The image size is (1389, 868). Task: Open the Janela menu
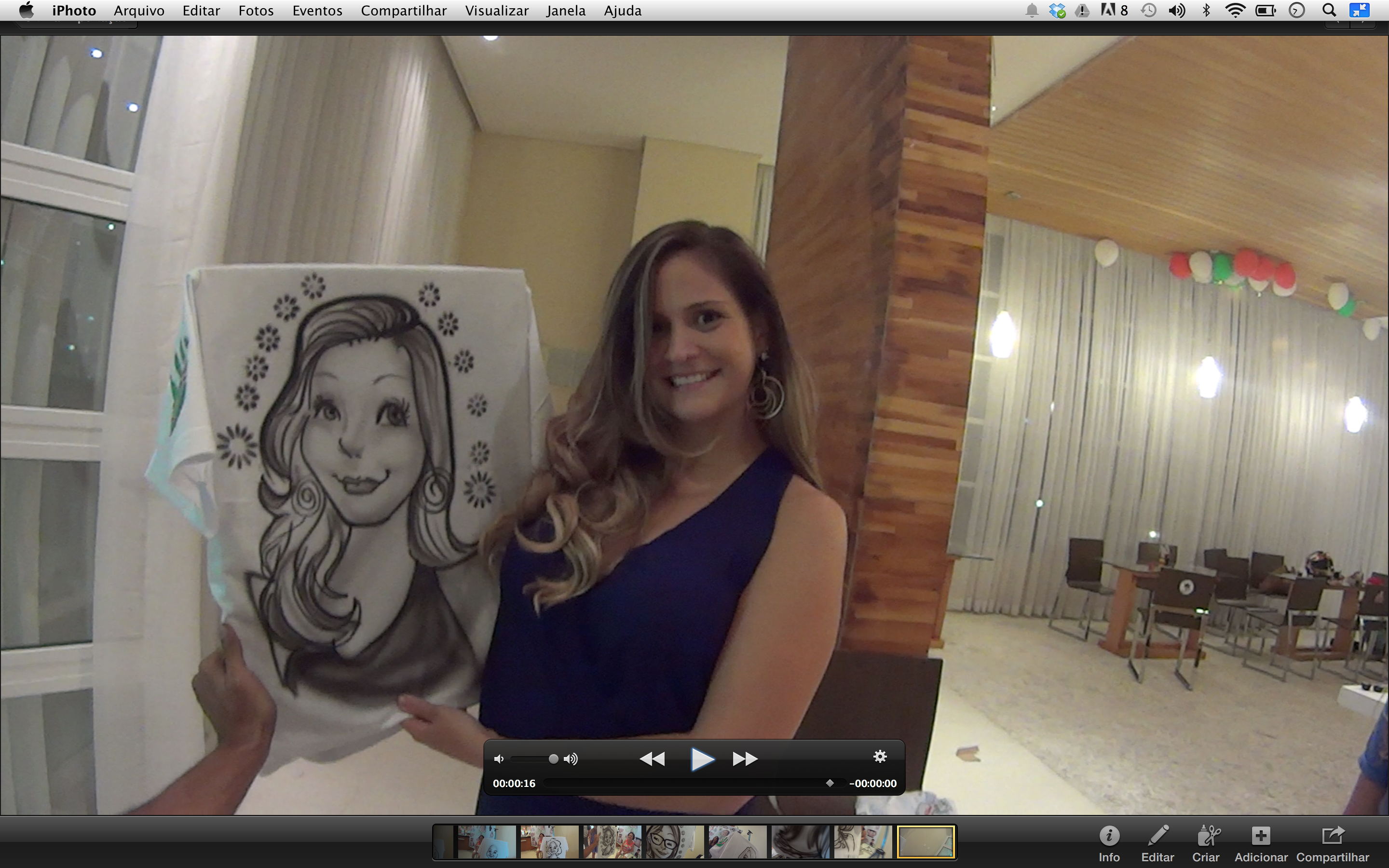[x=566, y=10]
